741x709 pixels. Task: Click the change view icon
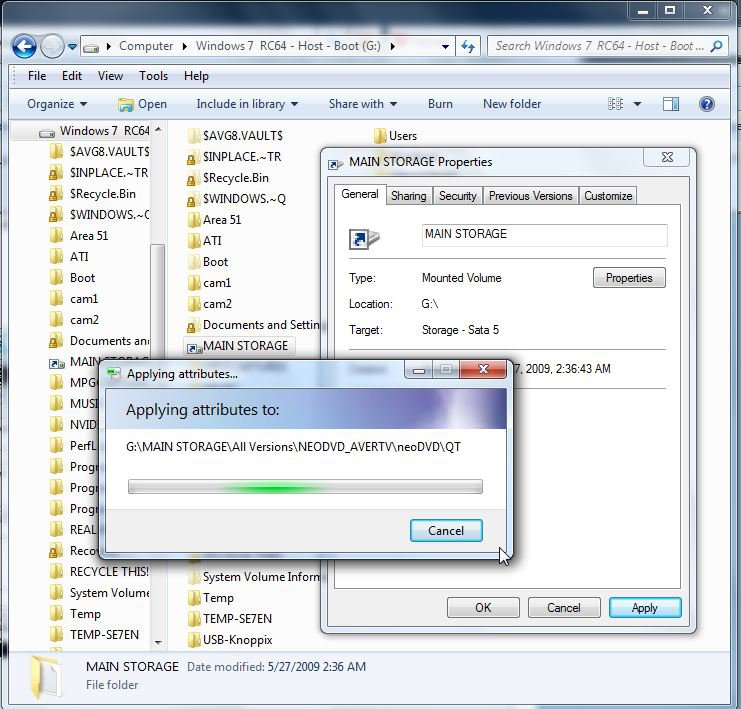(615, 104)
